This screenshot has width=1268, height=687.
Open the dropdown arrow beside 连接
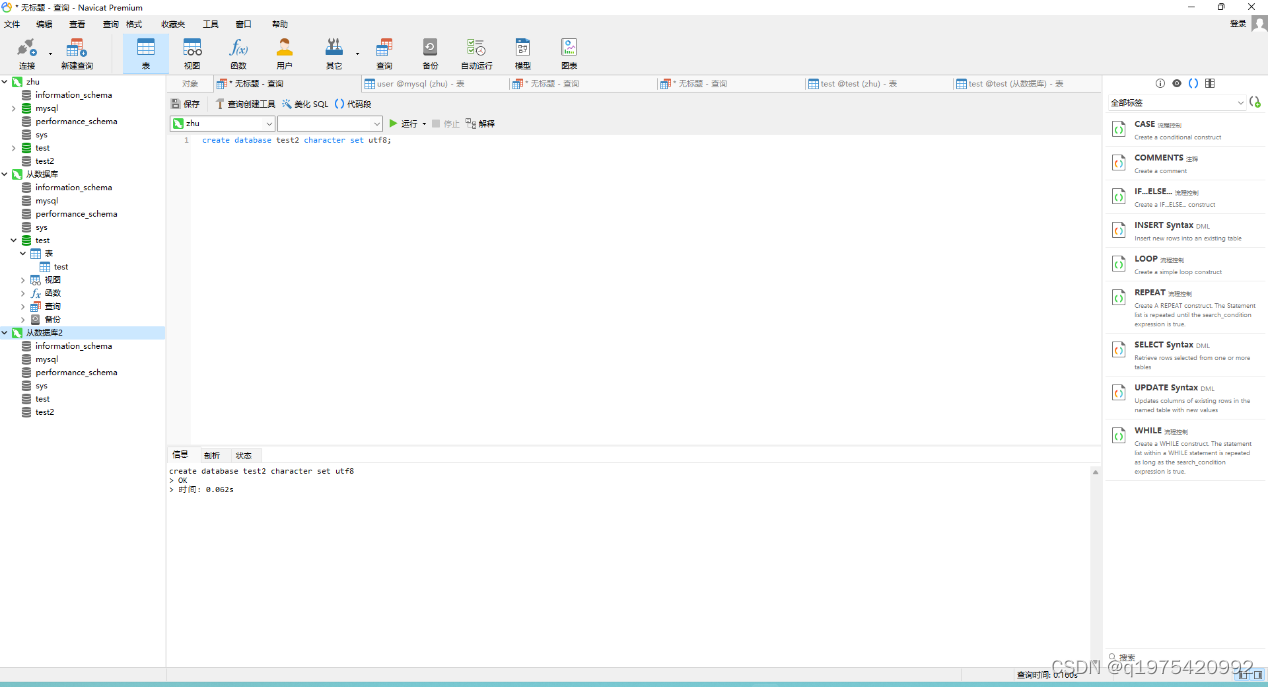[x=51, y=53]
